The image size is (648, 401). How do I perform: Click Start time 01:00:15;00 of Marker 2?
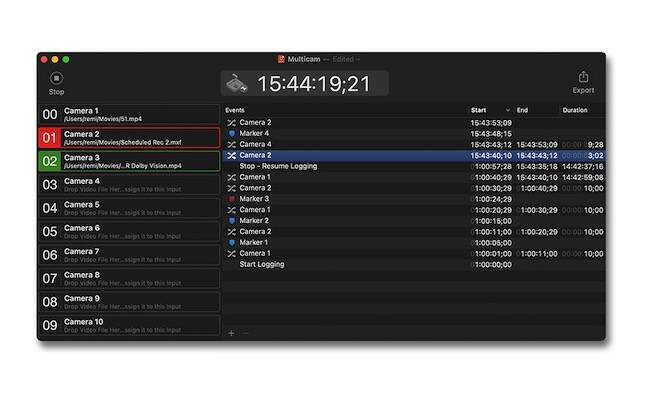pos(491,221)
